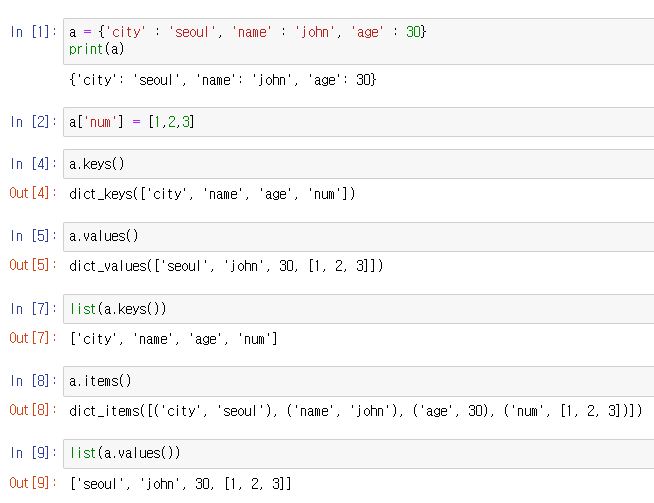654x503 pixels.
Task: Click the ['city', 'name', 'age', 'num'] list output
Action: pos(173,338)
